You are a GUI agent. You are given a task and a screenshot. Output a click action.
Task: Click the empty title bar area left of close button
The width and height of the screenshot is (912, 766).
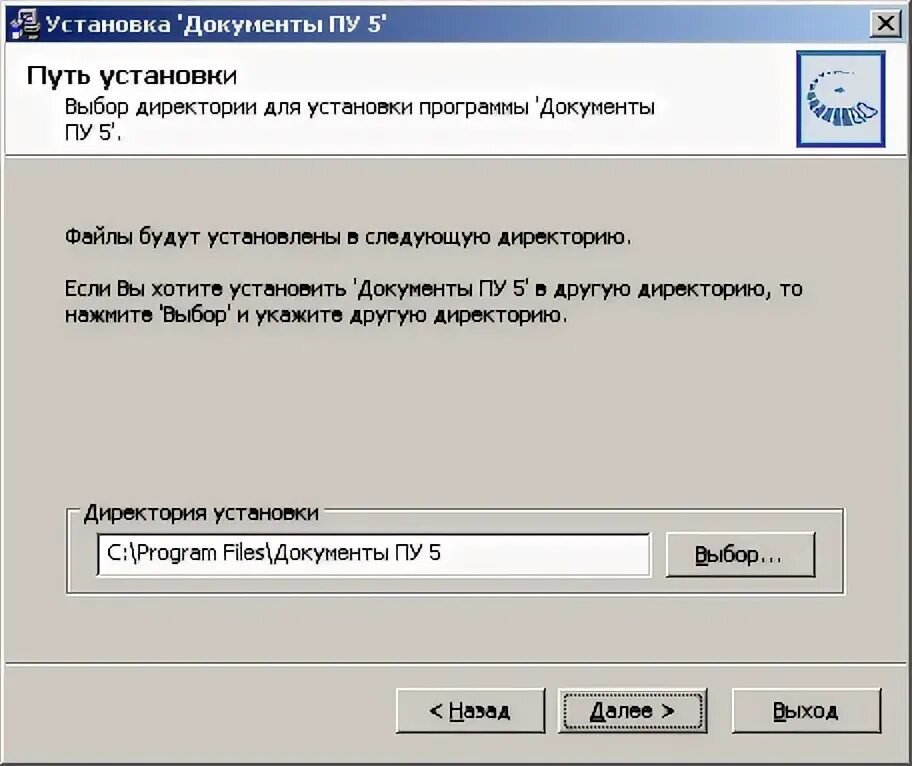[x=628, y=24]
